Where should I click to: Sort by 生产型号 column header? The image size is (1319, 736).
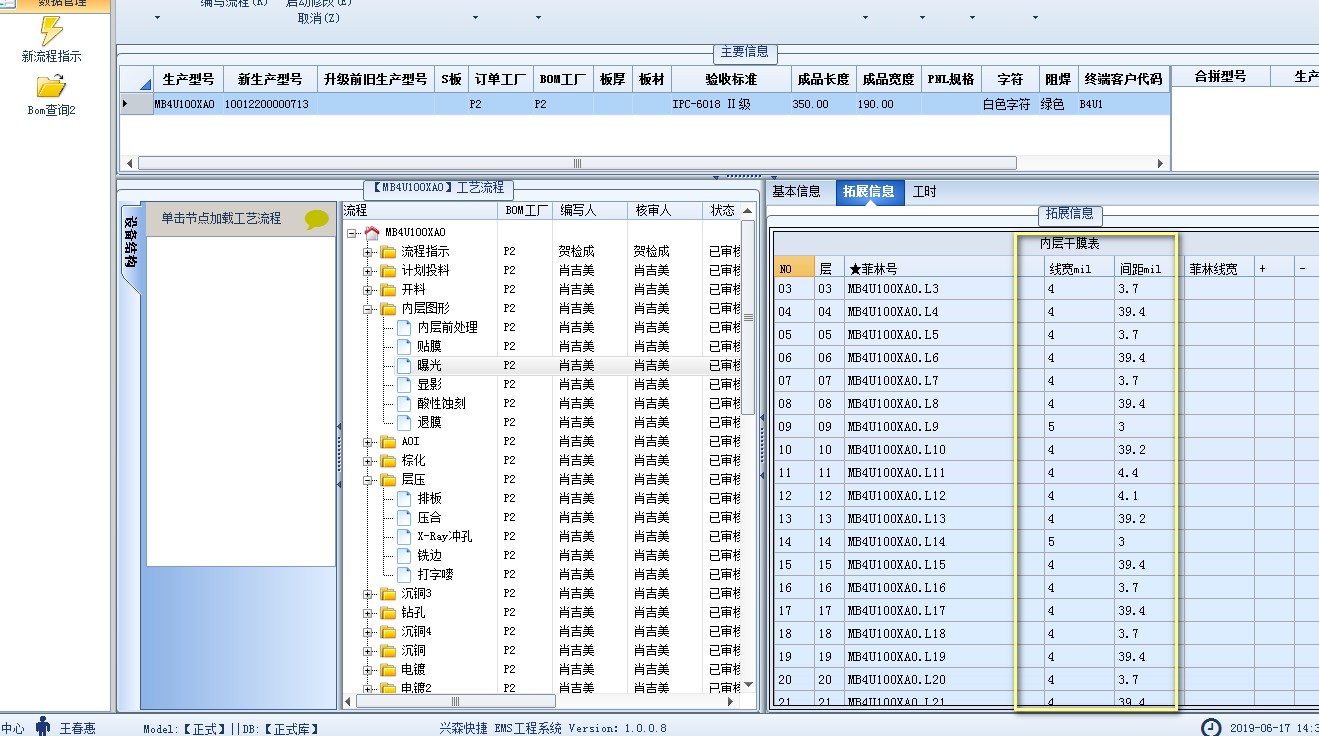(x=188, y=79)
